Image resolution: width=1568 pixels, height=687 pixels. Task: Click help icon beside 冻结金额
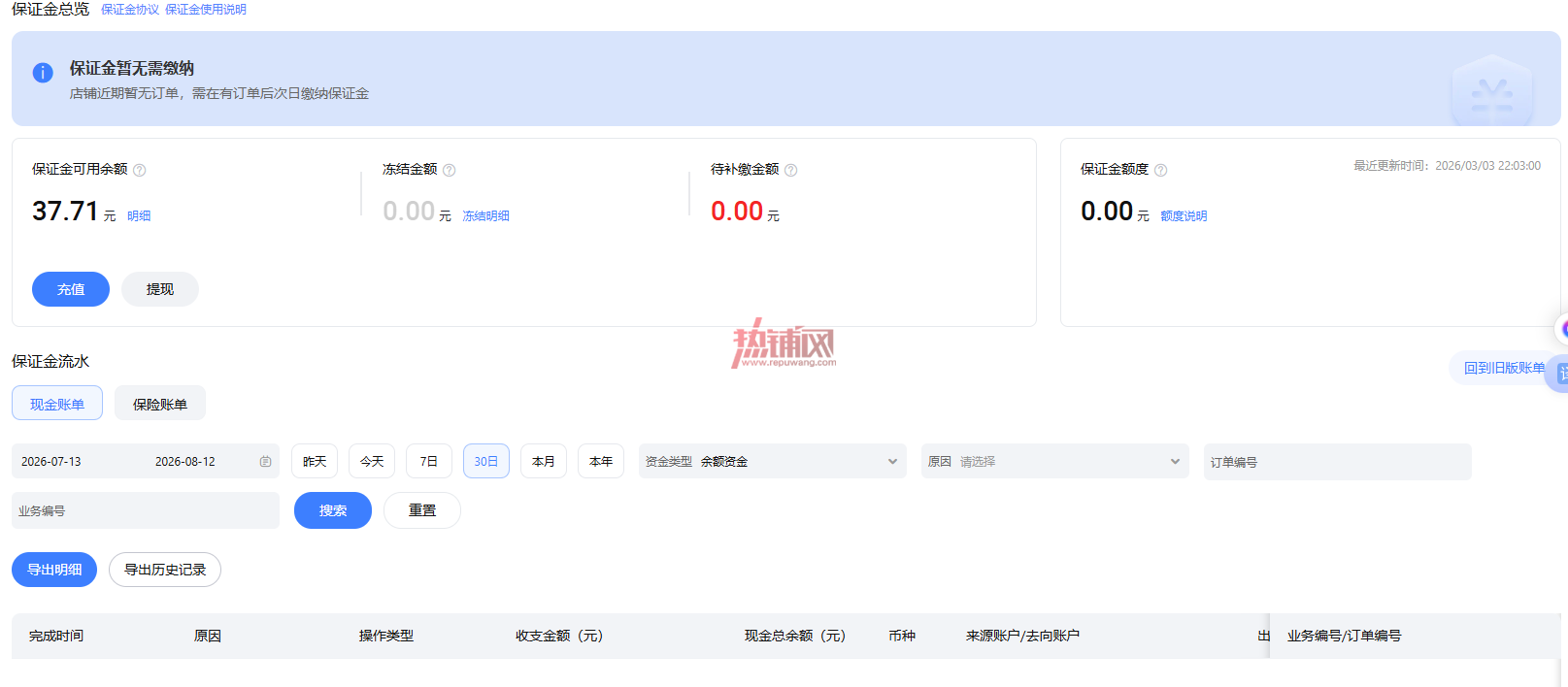pyautogui.click(x=450, y=170)
